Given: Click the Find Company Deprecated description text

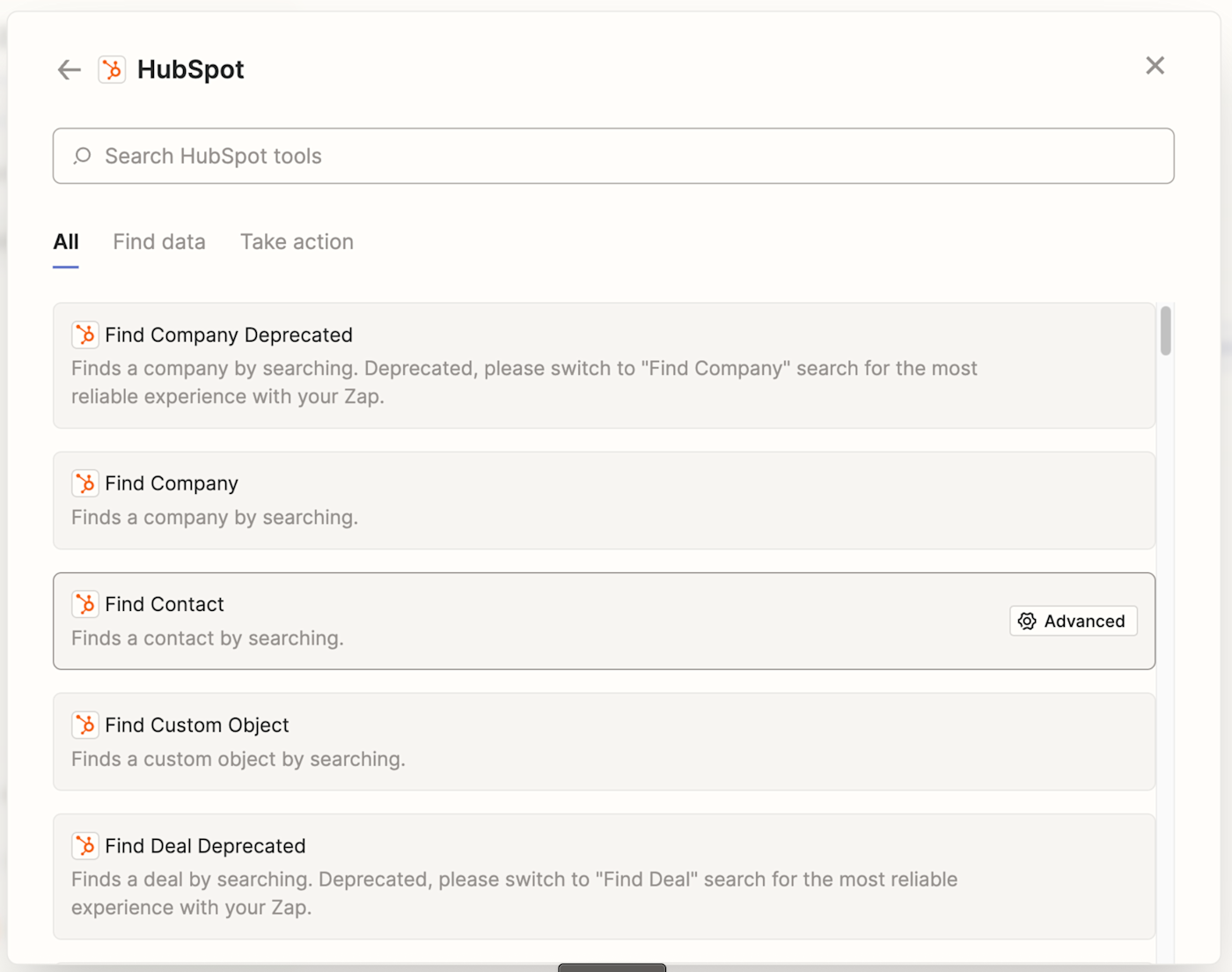Looking at the screenshot, I should click(x=524, y=382).
